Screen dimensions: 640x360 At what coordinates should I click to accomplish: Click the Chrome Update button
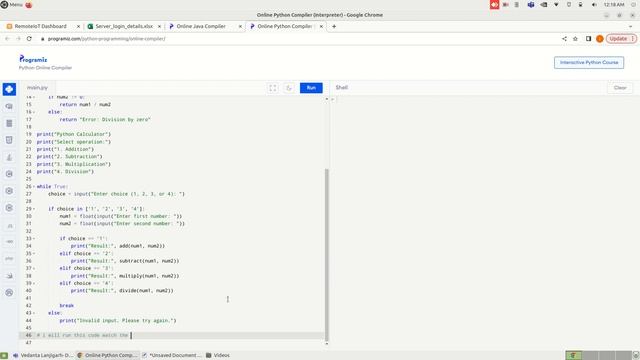[x=621, y=38]
